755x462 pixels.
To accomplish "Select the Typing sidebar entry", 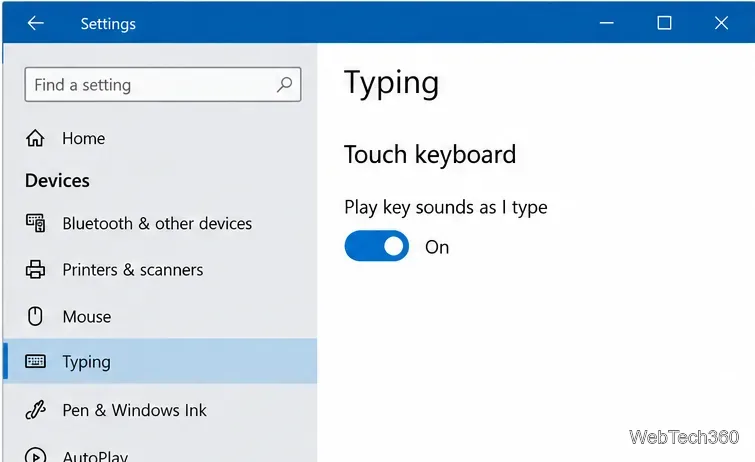I will pyautogui.click(x=160, y=361).
